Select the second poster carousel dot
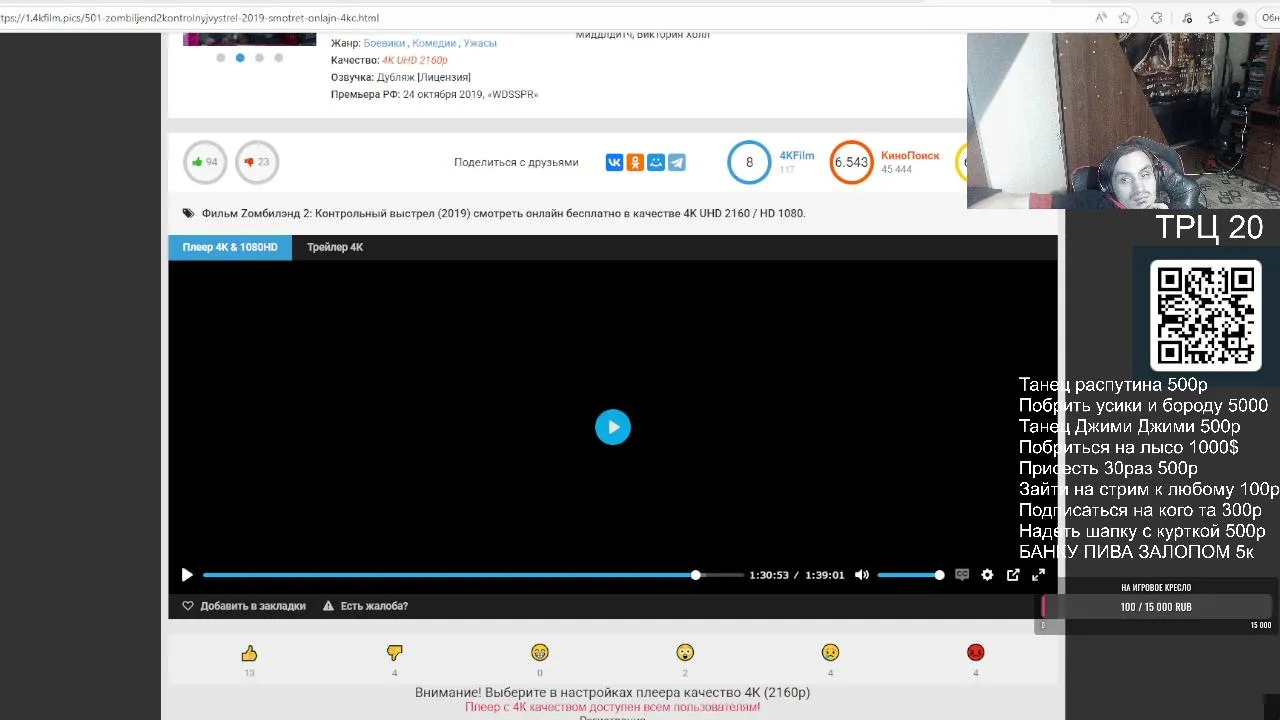The width and height of the screenshot is (1280, 720). (x=240, y=58)
